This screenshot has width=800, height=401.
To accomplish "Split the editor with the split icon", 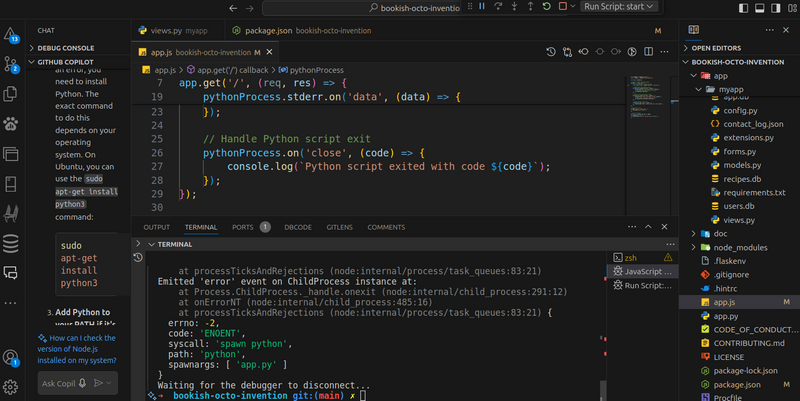I will pyautogui.click(x=648, y=52).
